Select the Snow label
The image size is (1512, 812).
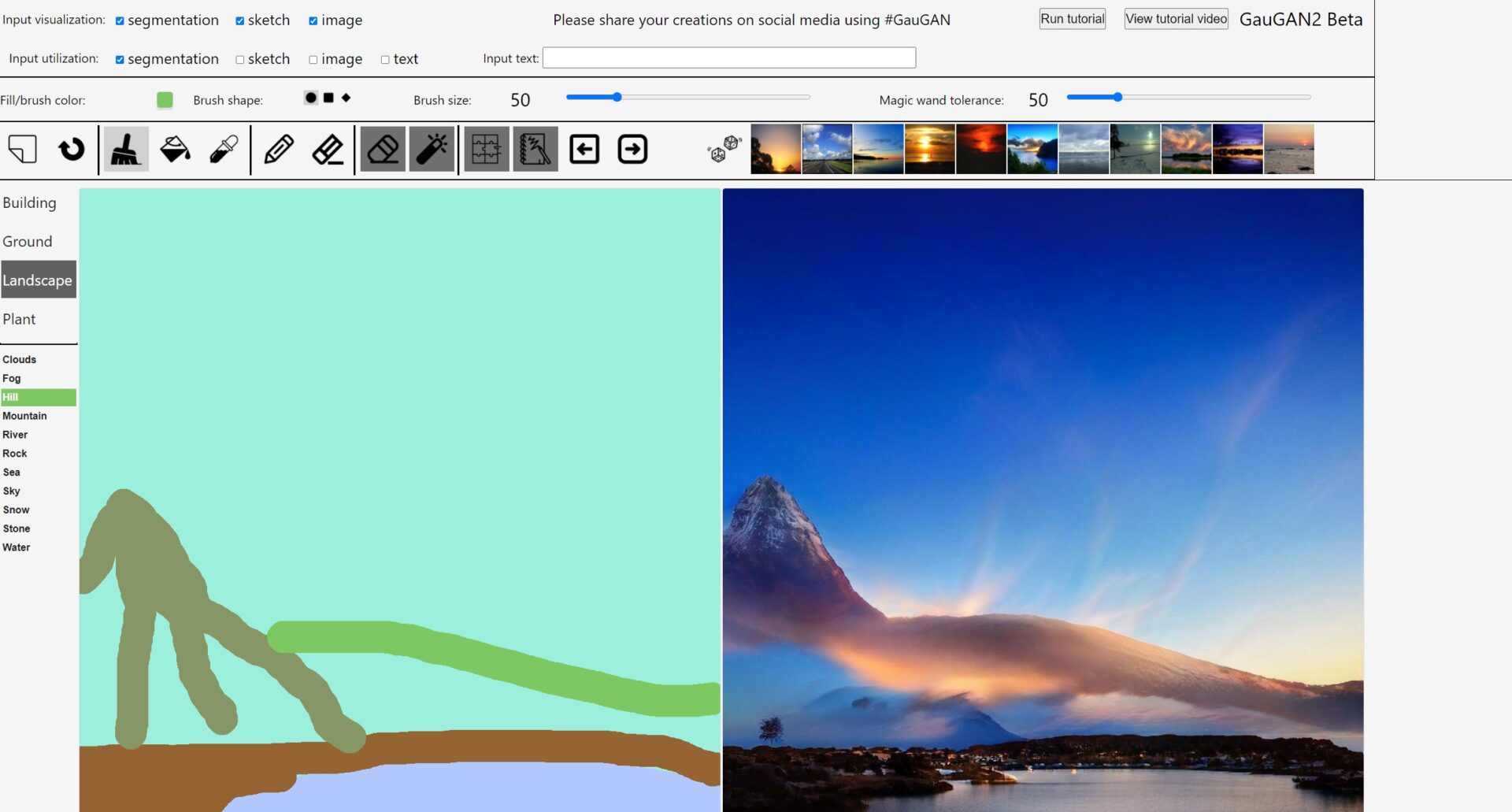point(39,510)
